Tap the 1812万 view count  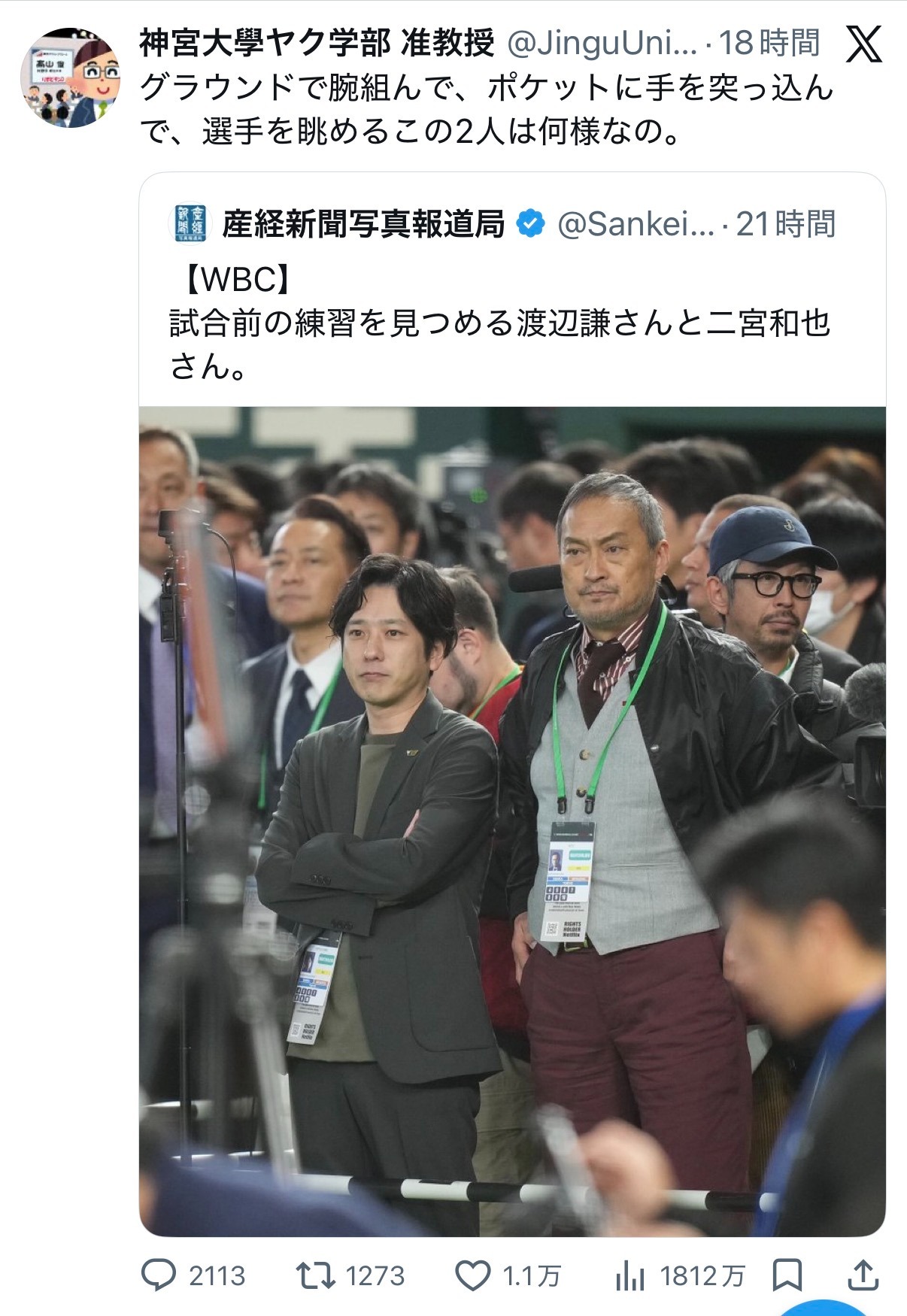pyautogui.click(x=702, y=1276)
